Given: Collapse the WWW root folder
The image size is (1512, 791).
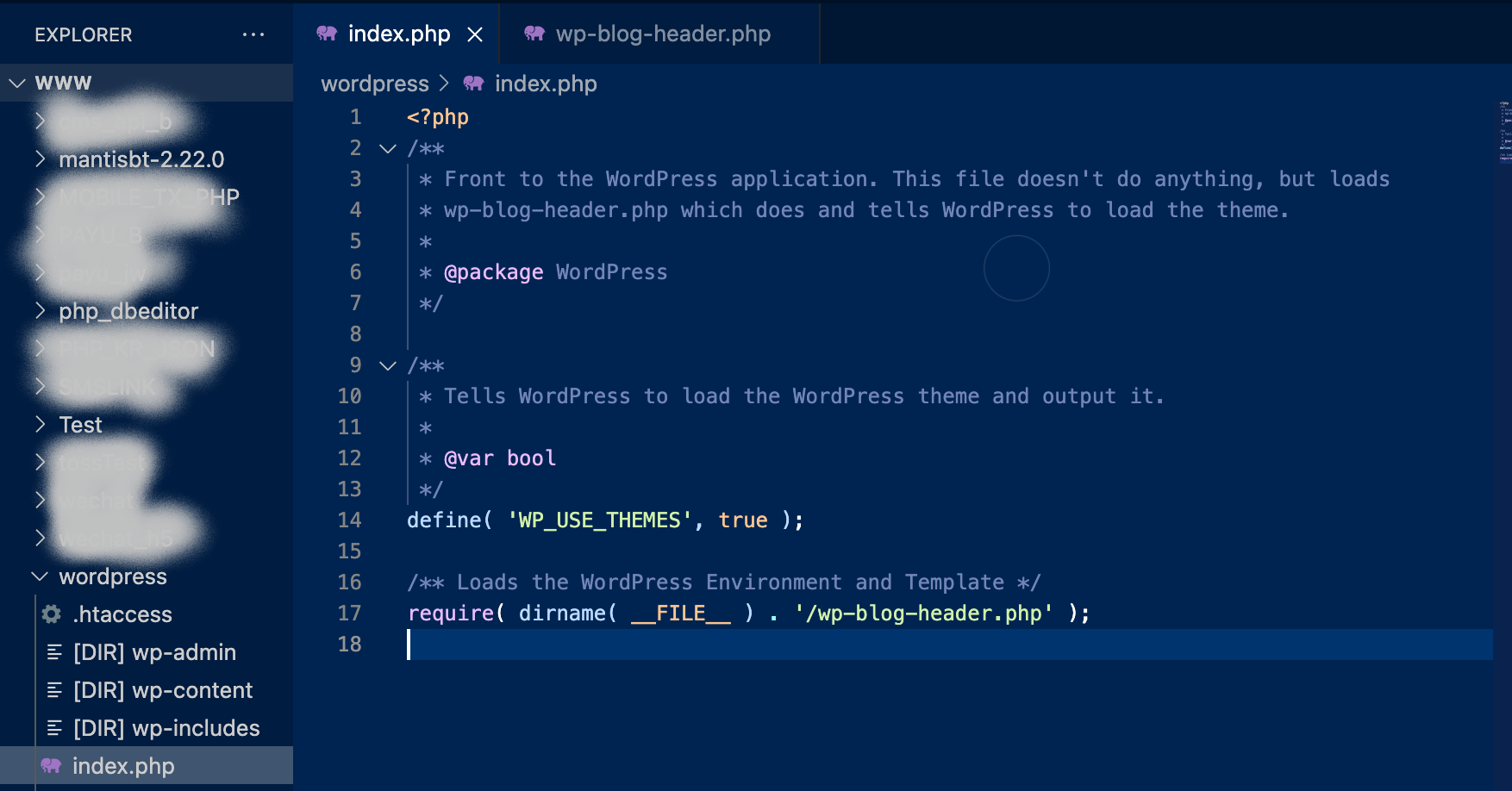Looking at the screenshot, I should 17,84.
